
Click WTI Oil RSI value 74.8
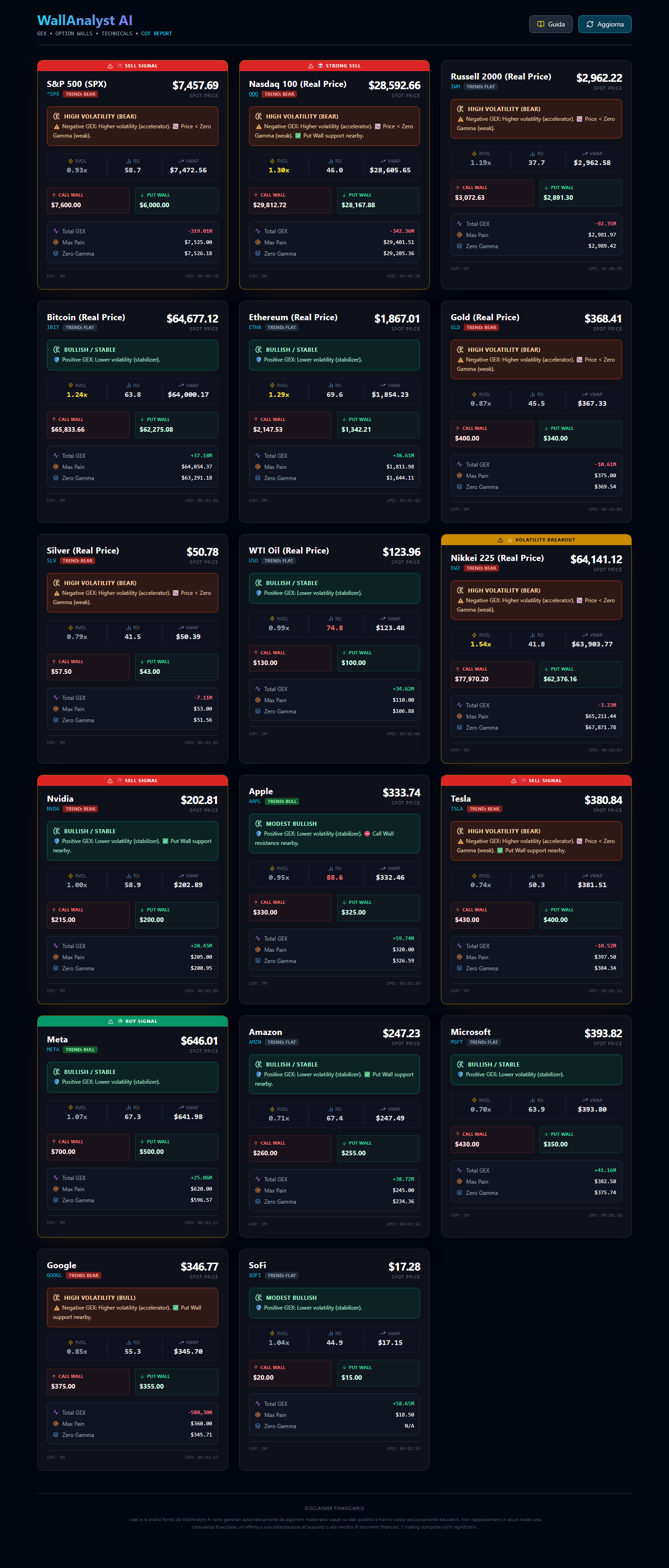(x=334, y=627)
